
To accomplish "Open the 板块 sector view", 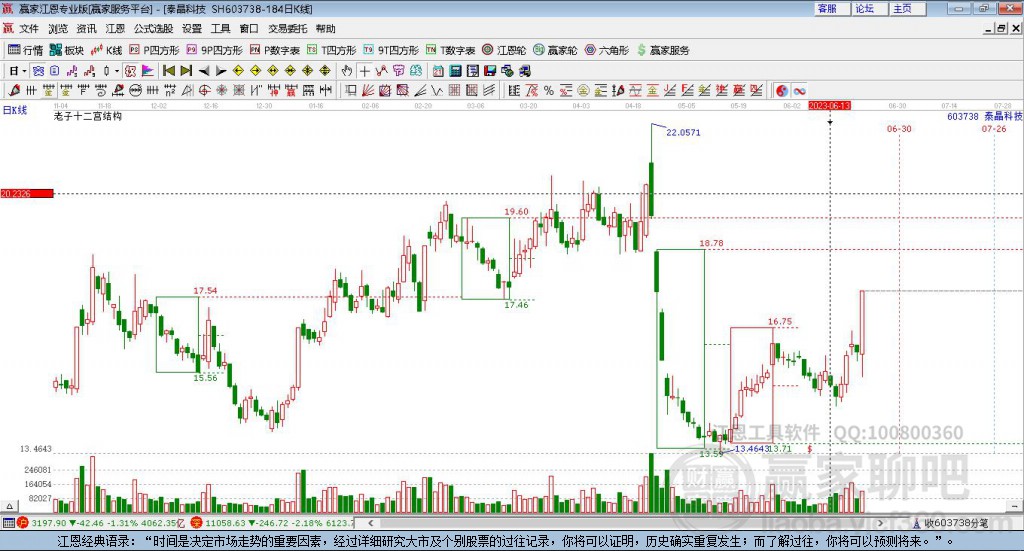I will point(67,50).
